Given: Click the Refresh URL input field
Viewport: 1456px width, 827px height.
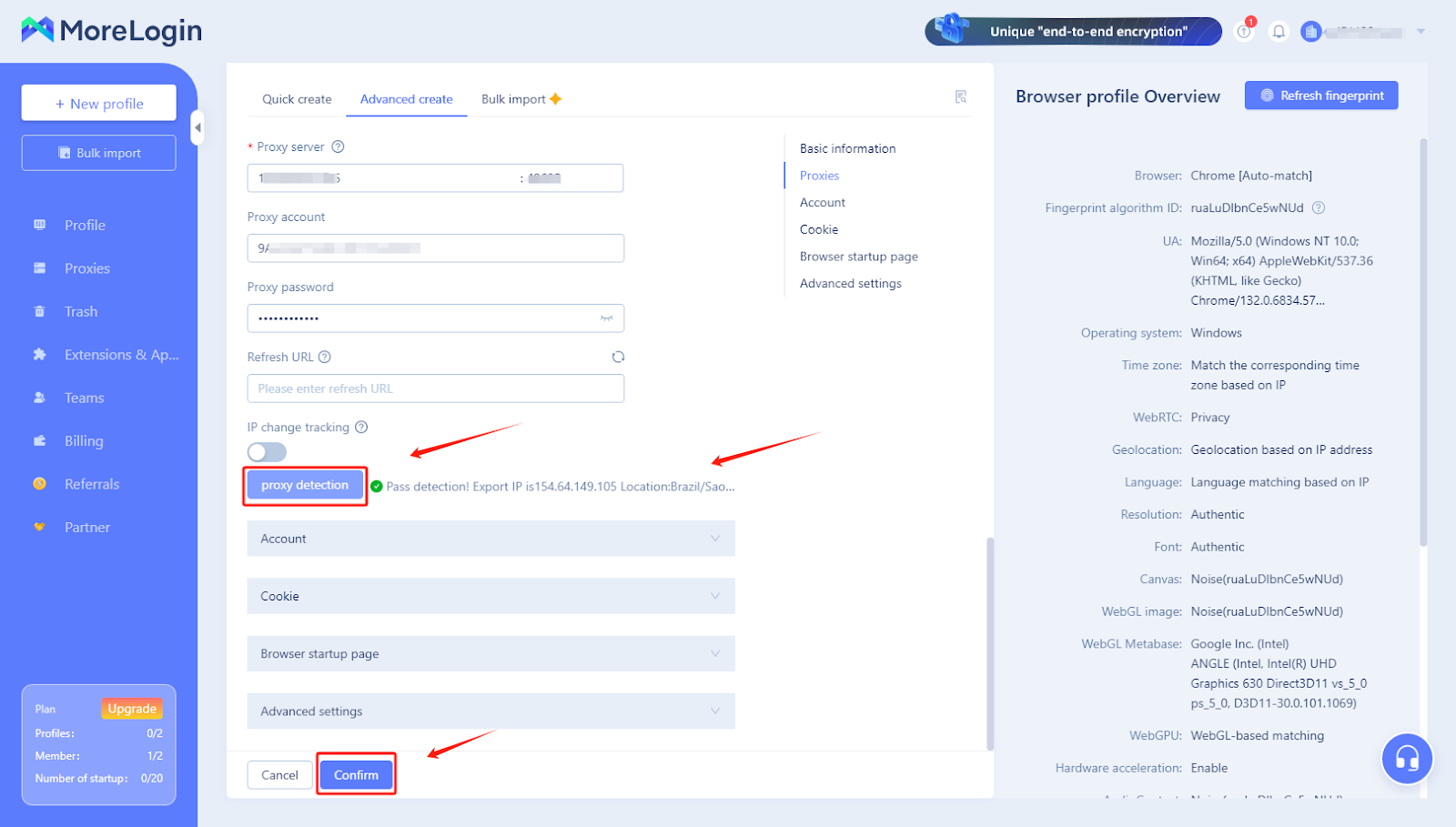Looking at the screenshot, I should pos(435,388).
